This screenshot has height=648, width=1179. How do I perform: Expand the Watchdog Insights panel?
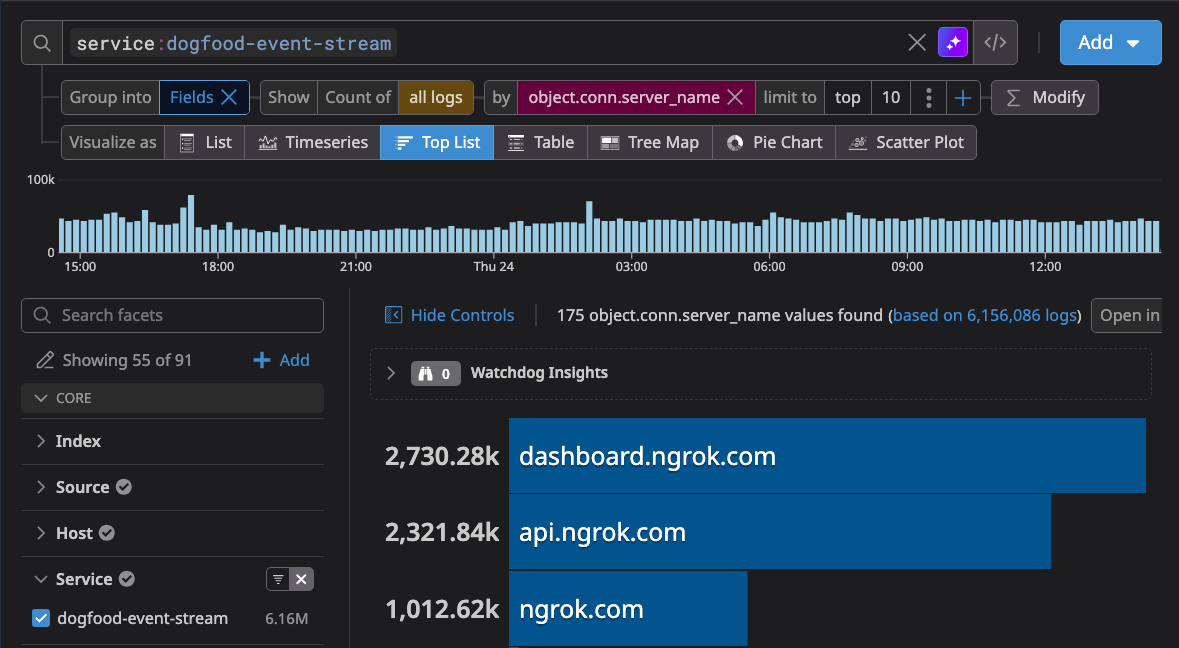(391, 373)
